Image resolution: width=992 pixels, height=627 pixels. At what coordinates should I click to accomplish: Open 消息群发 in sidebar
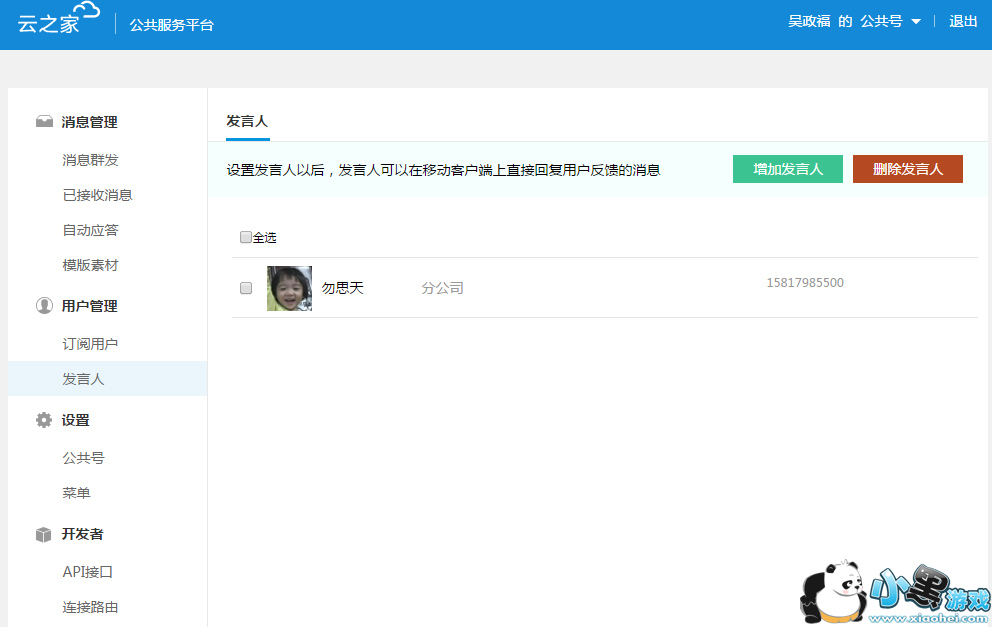(90, 160)
